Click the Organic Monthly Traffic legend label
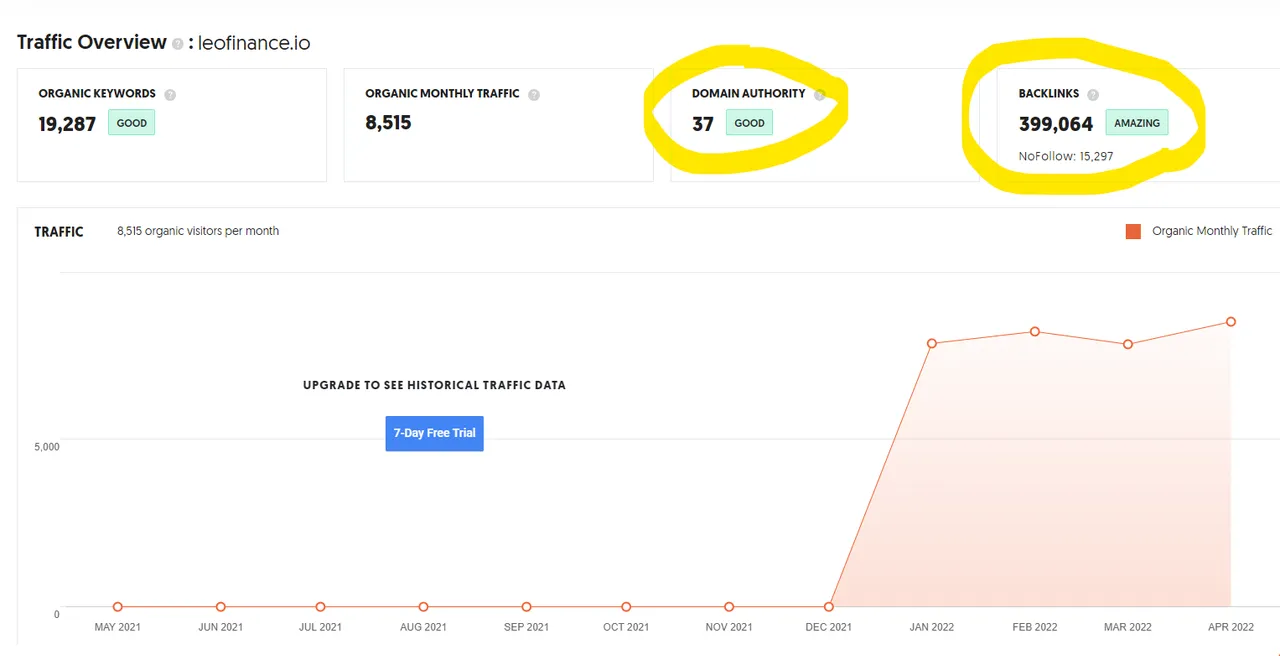The width and height of the screenshot is (1280, 656). coord(1212,231)
